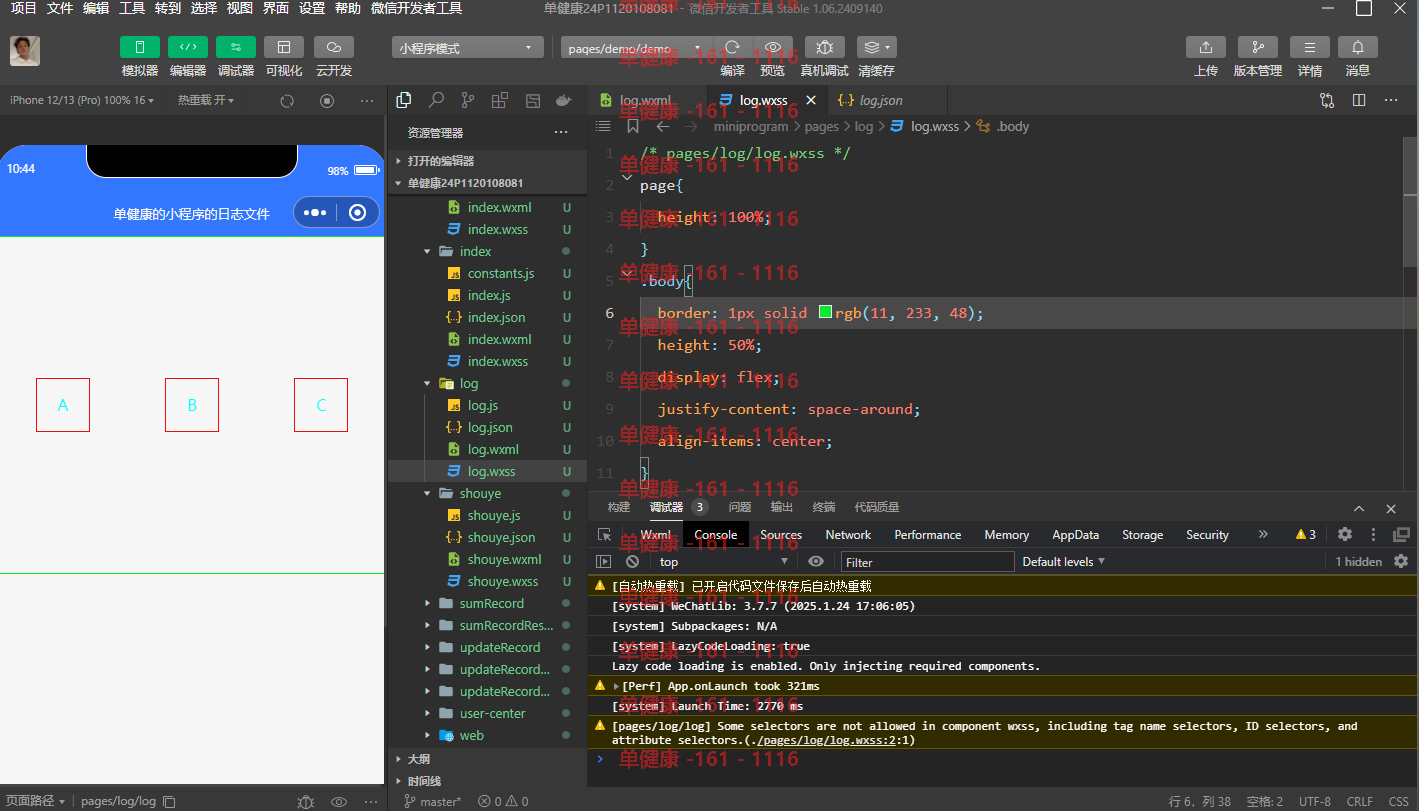The height and width of the screenshot is (811, 1419).
Task: Expand the user-center folder
Action: click(x=428, y=713)
